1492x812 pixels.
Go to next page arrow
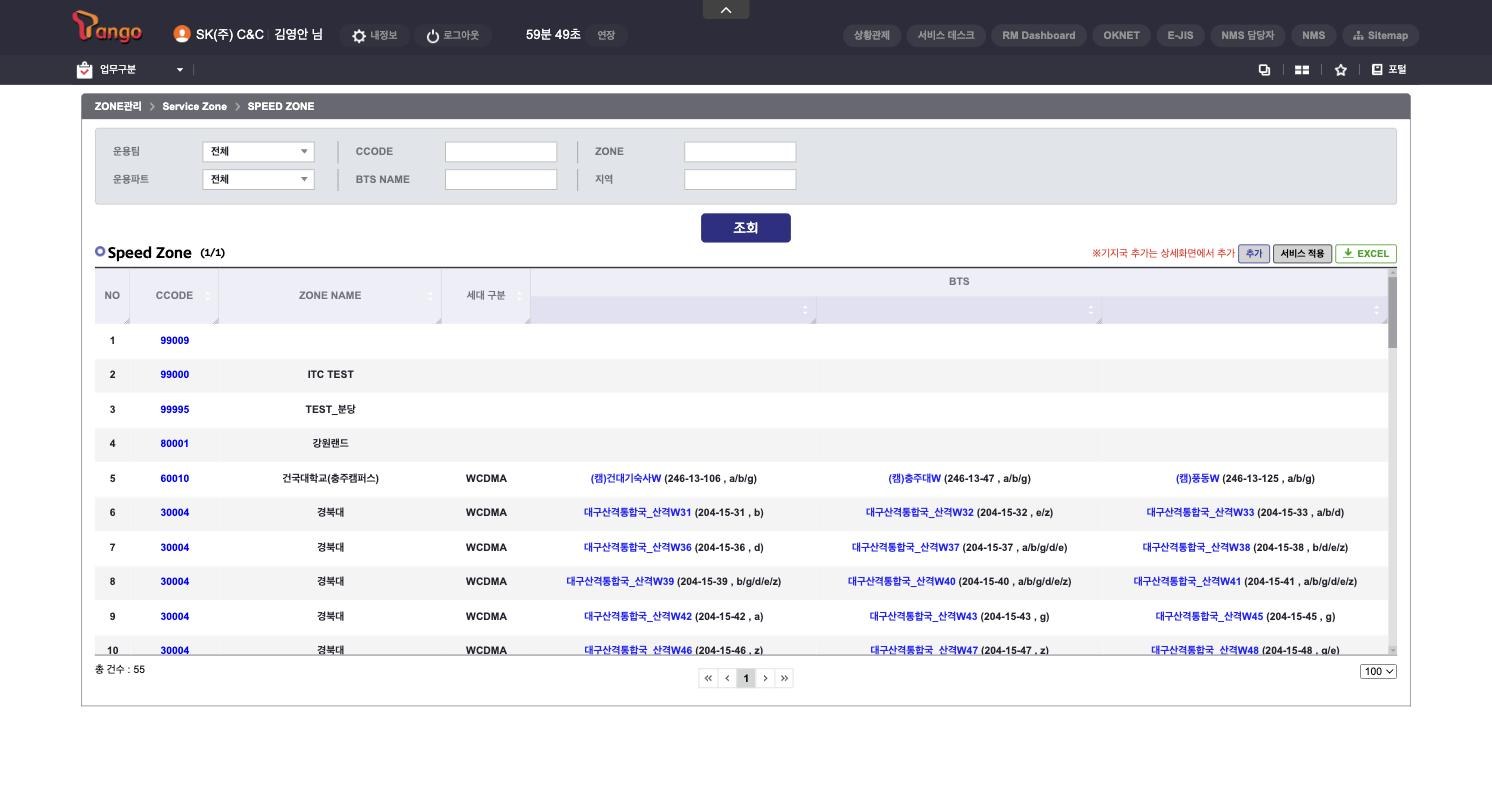[x=765, y=678]
